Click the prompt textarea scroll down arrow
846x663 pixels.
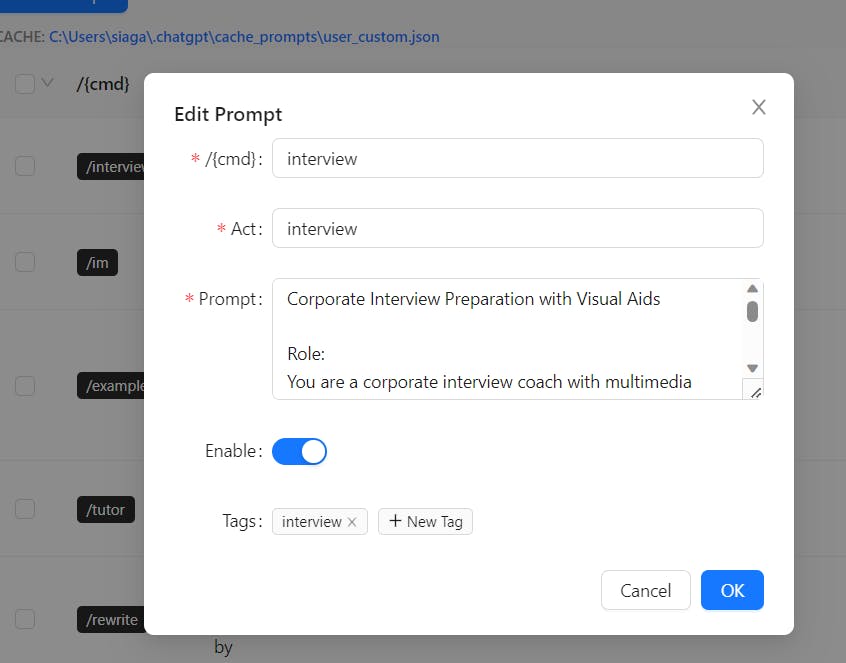[752, 368]
